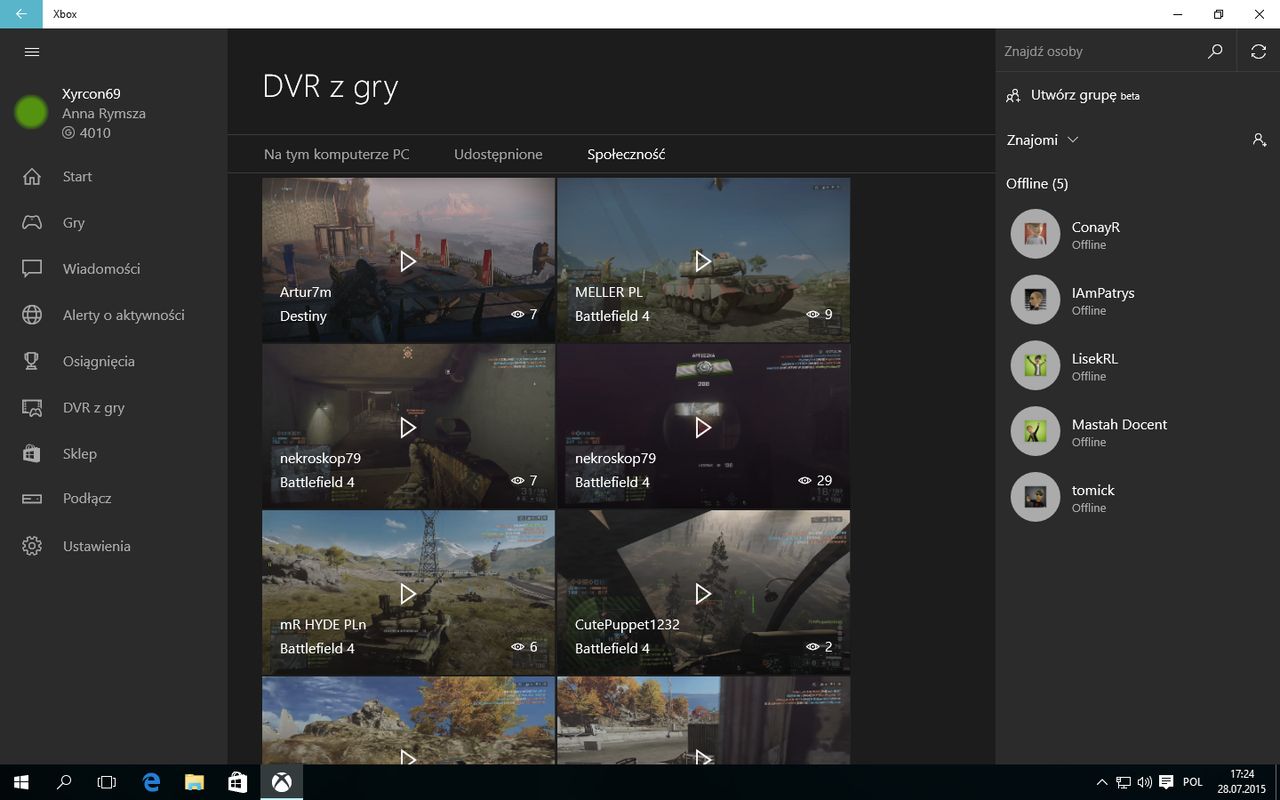Select the Społeczność tab

[x=626, y=154]
